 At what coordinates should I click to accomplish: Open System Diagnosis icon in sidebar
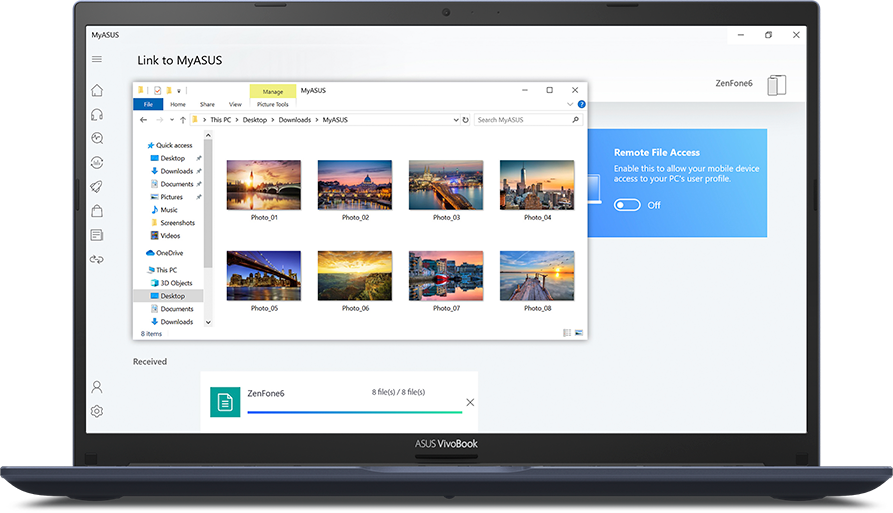coord(97,138)
